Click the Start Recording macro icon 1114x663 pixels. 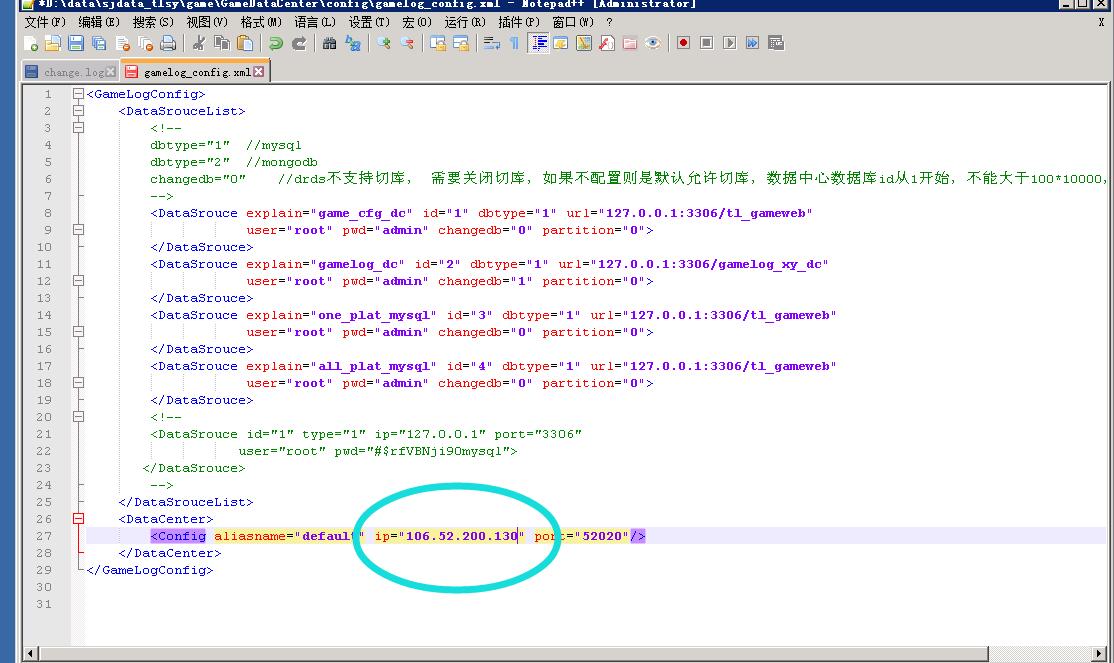click(684, 43)
